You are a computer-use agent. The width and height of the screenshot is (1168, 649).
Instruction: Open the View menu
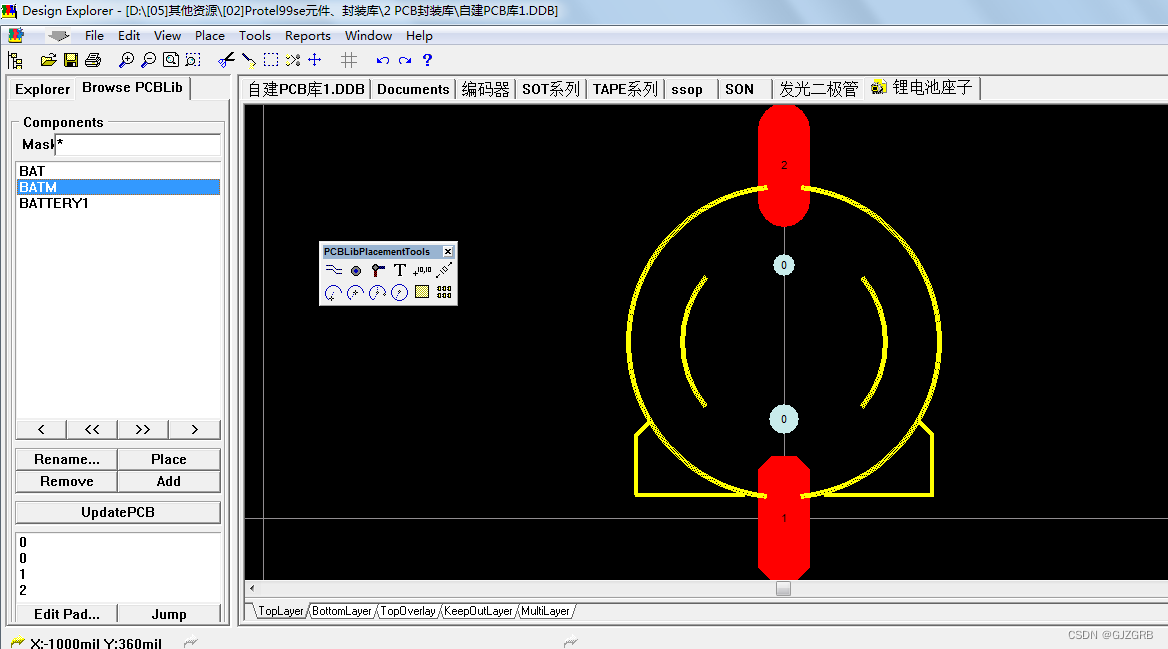click(168, 36)
